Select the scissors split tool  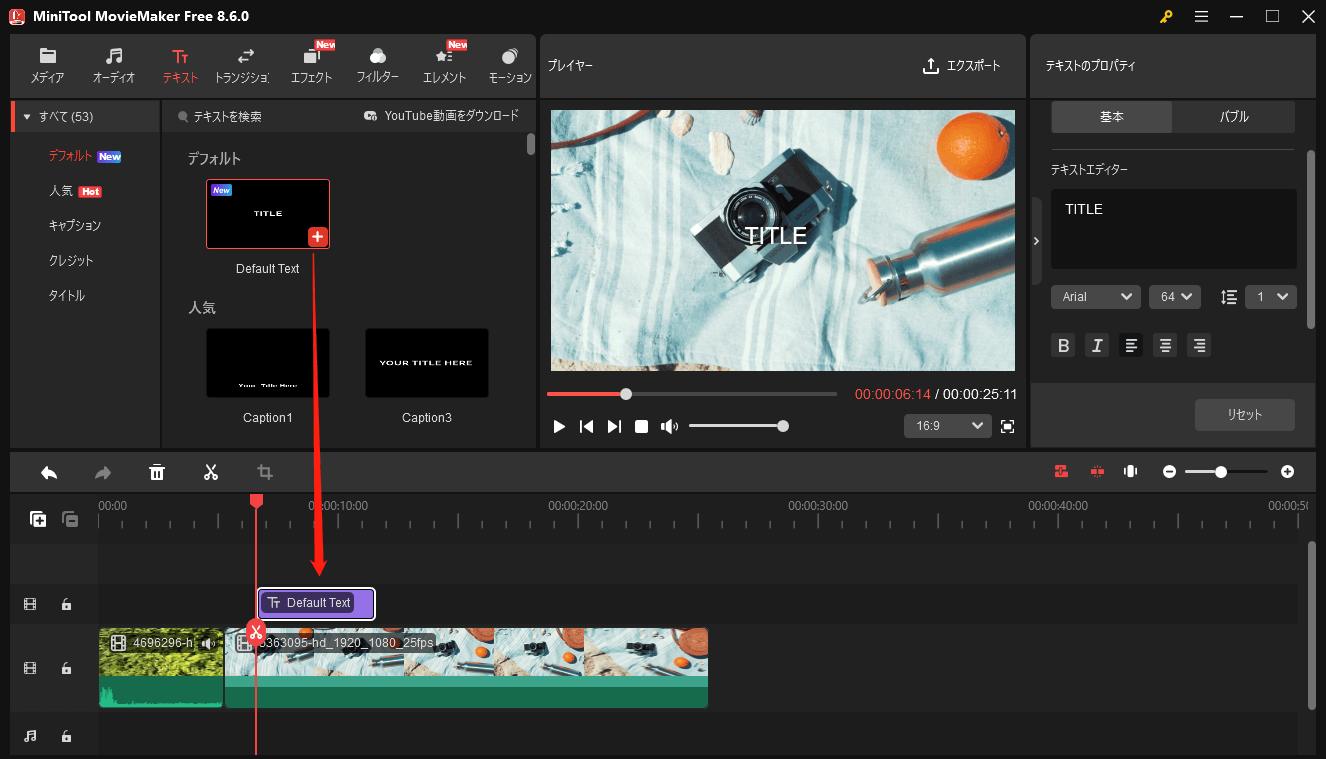[210, 471]
